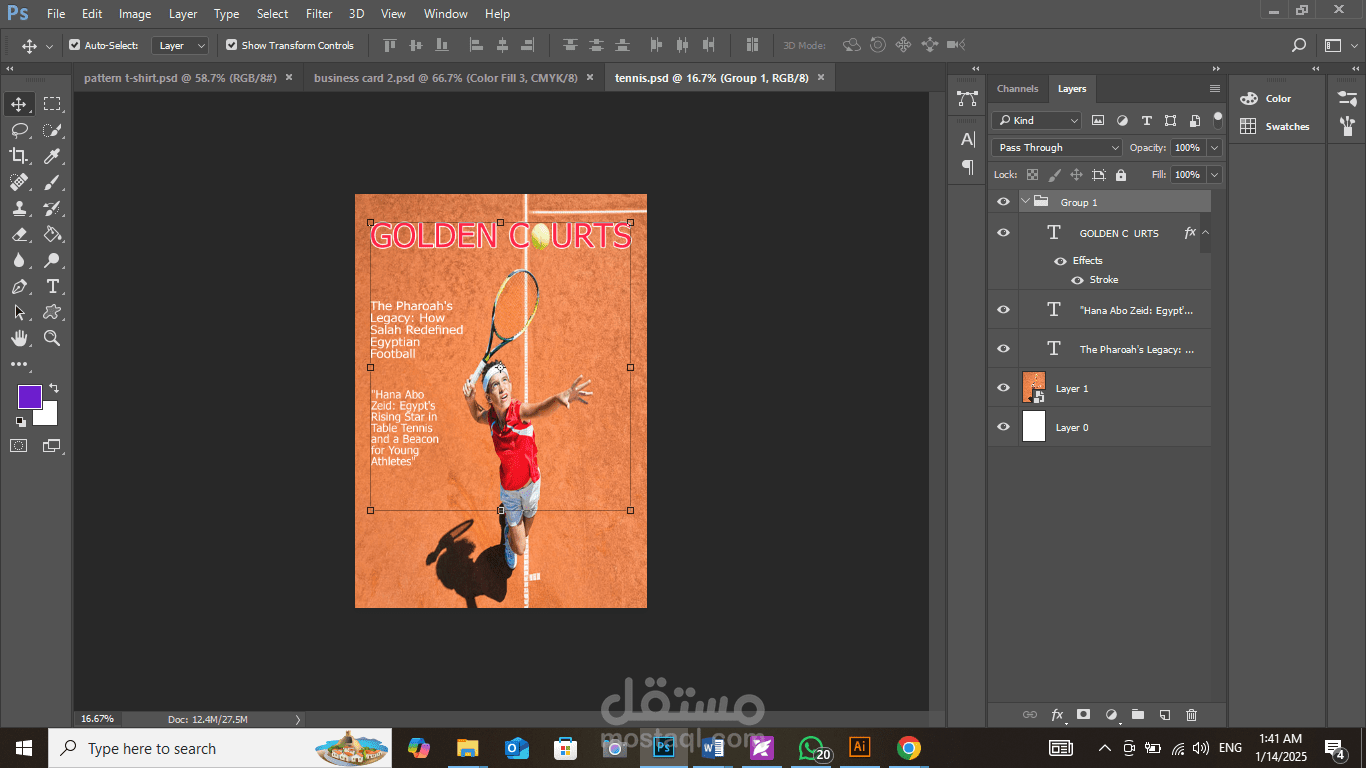Pick the Eraser tool
This screenshot has height=768, width=1366.
19,235
